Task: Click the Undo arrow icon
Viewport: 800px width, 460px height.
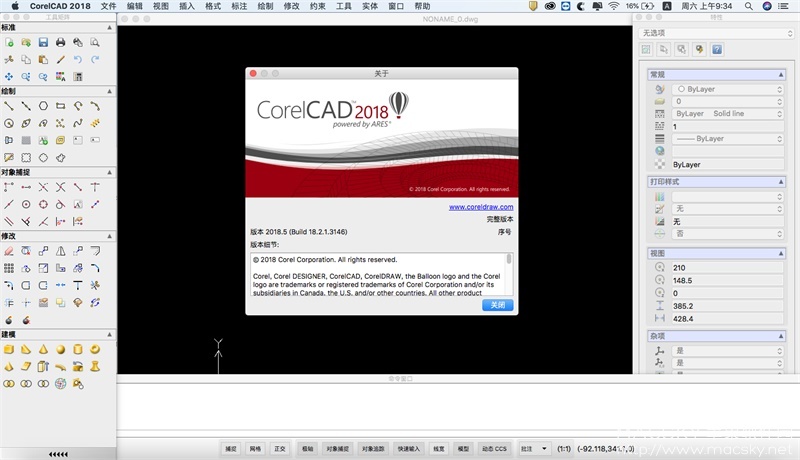Action: [78, 60]
